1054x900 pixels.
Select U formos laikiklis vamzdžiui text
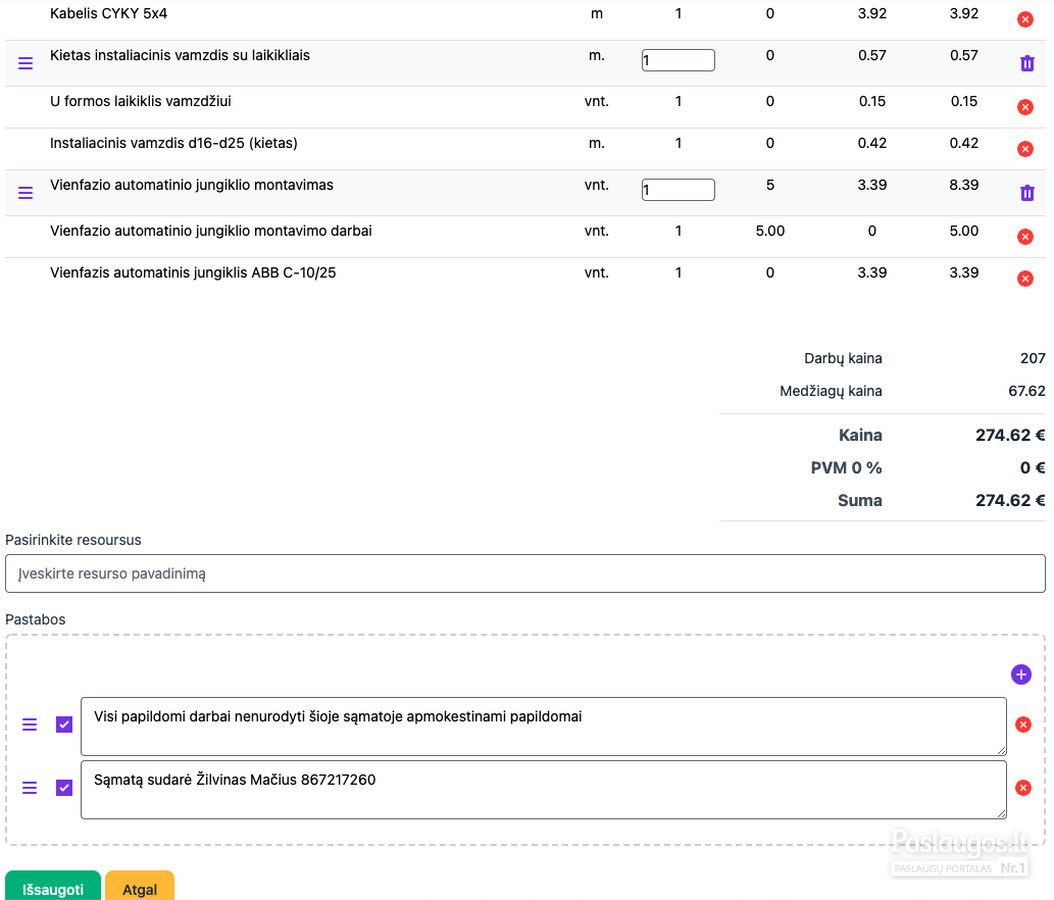pos(140,101)
